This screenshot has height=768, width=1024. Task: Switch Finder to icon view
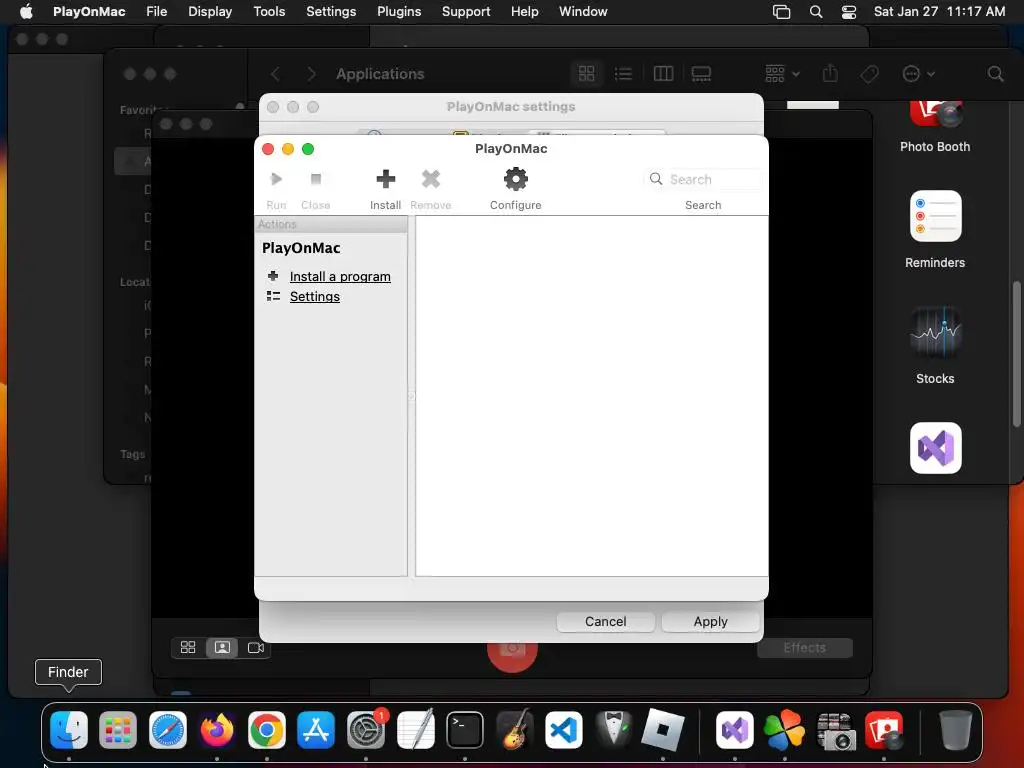(586, 73)
